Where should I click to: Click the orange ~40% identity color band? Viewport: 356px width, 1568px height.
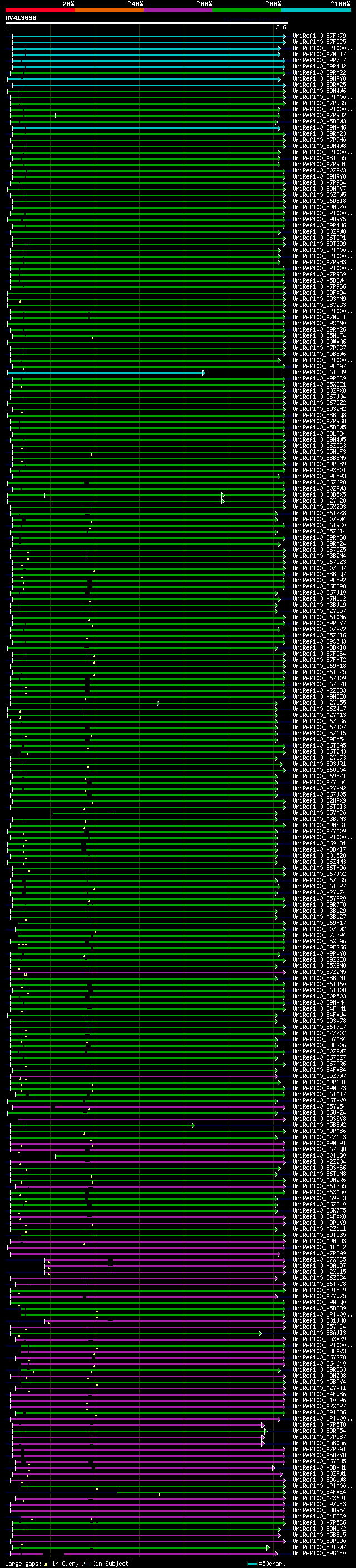(109, 10)
